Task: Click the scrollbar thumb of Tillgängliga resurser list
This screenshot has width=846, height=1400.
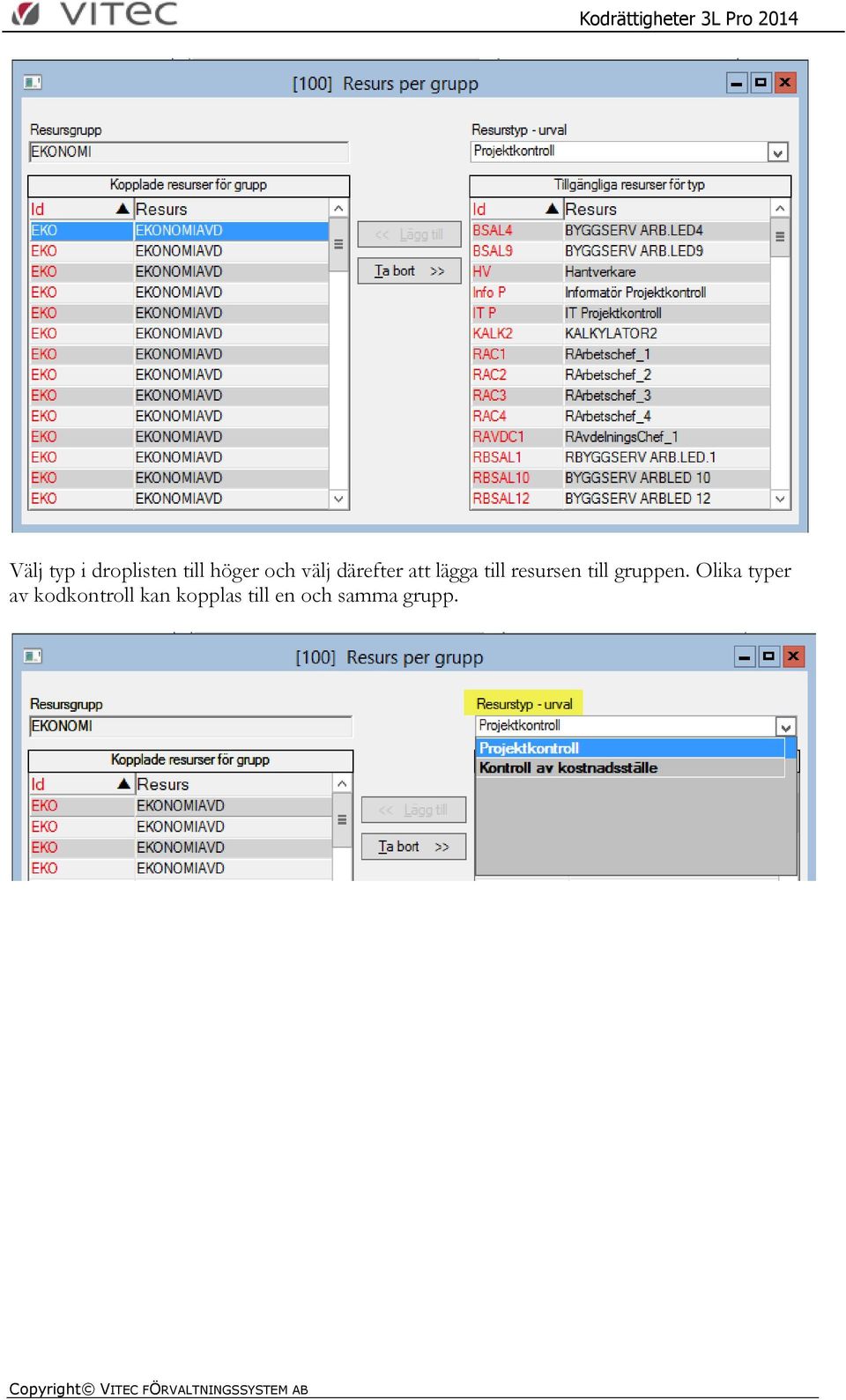Action: tap(780, 237)
